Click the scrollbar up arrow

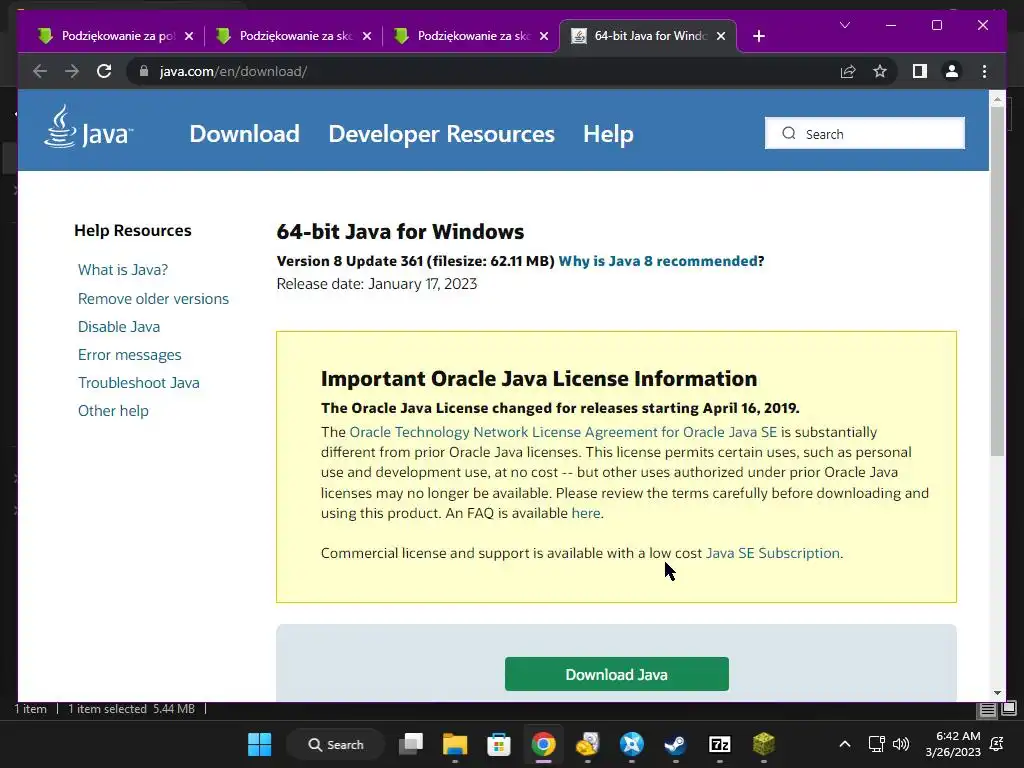997,99
